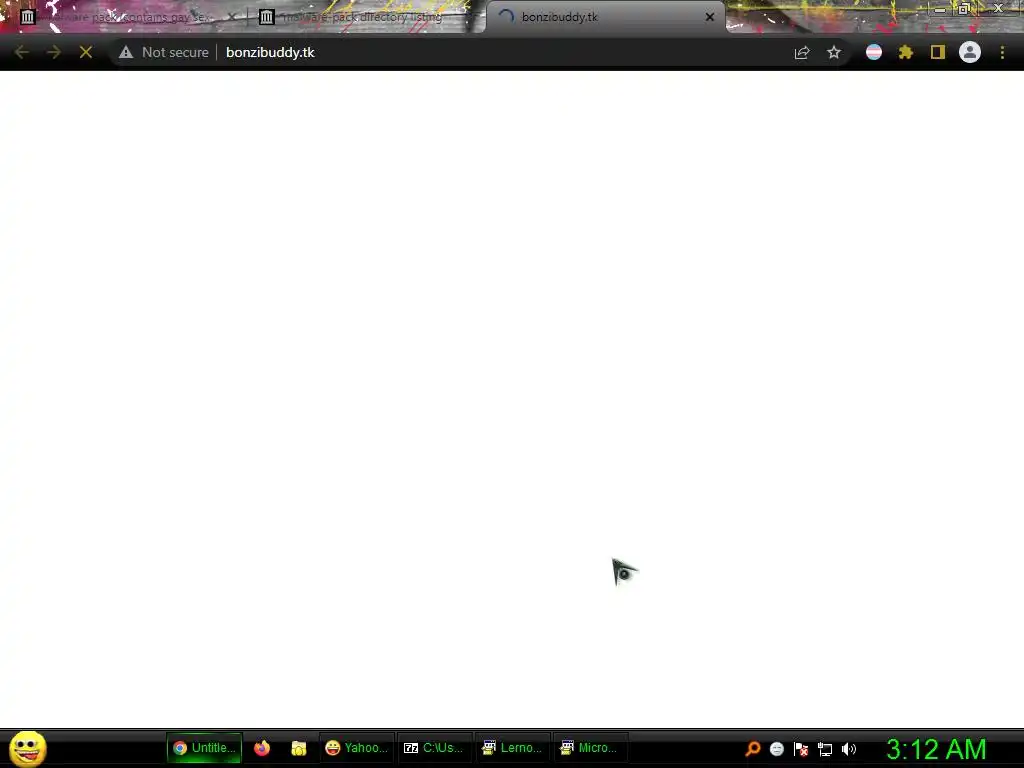Open the Extensions puzzle piece menu
Image resolution: width=1024 pixels, height=768 pixels.
coord(906,52)
